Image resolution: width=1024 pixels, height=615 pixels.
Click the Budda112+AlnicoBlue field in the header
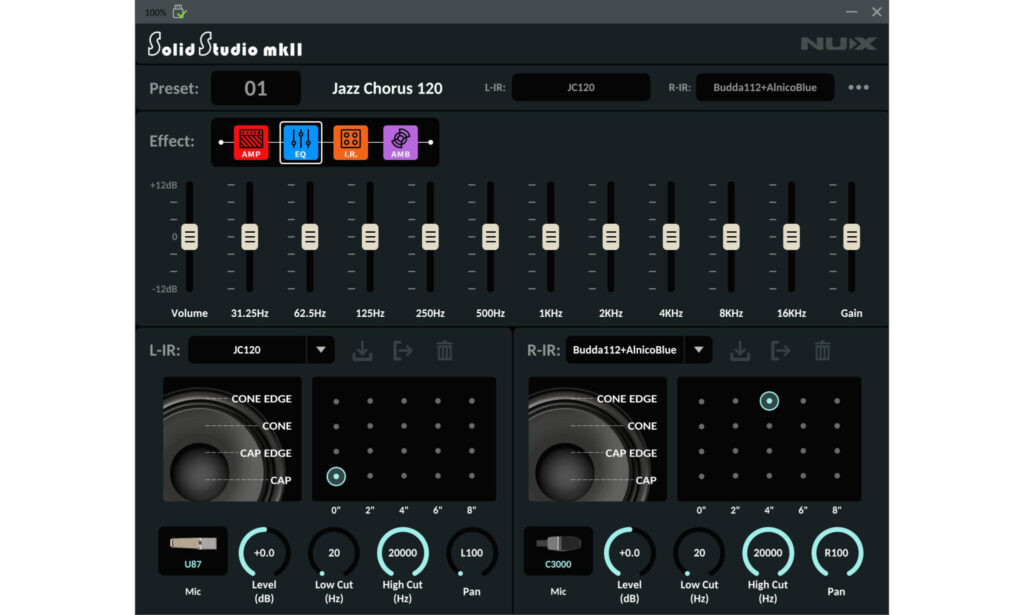click(766, 87)
